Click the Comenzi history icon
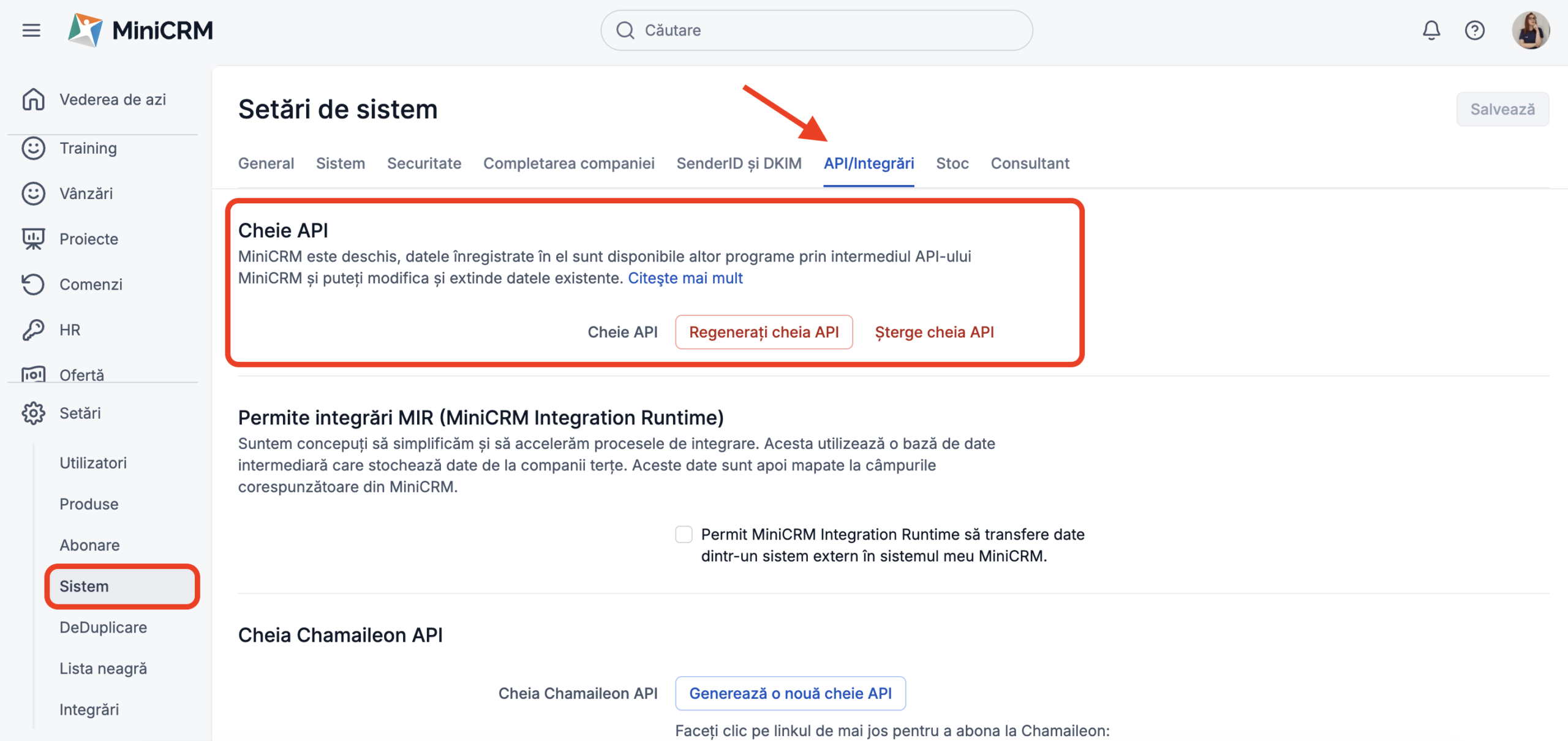The image size is (1568, 741). tap(34, 284)
